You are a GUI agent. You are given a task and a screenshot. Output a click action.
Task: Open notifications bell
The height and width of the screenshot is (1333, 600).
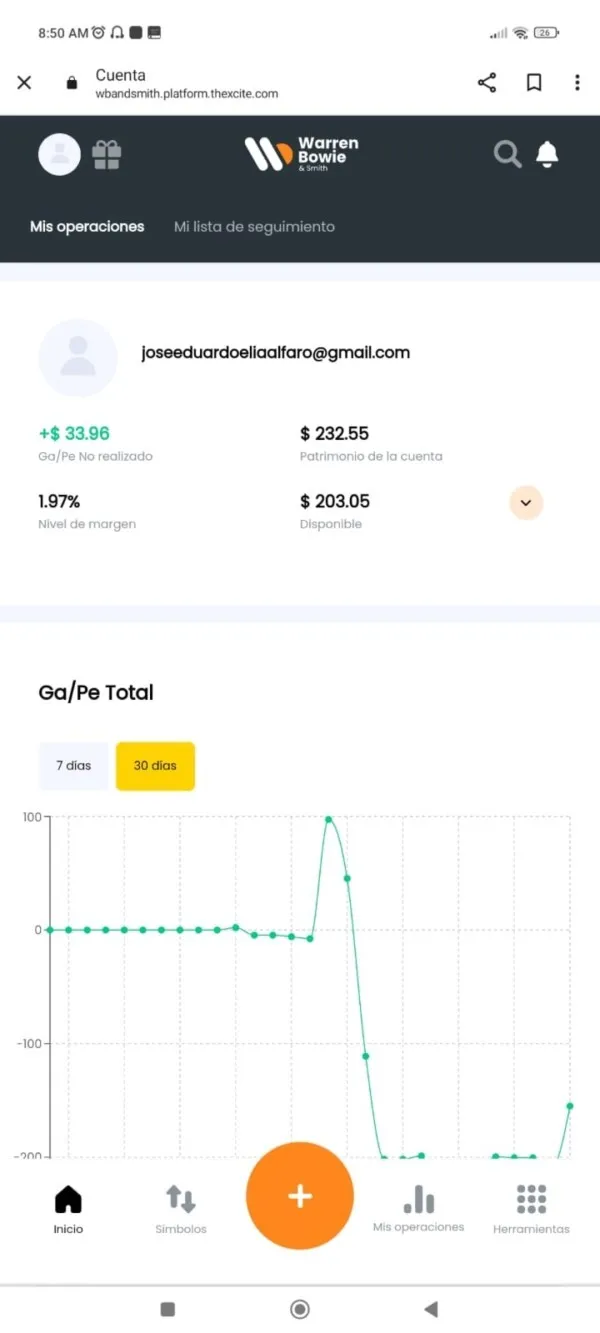pos(547,154)
